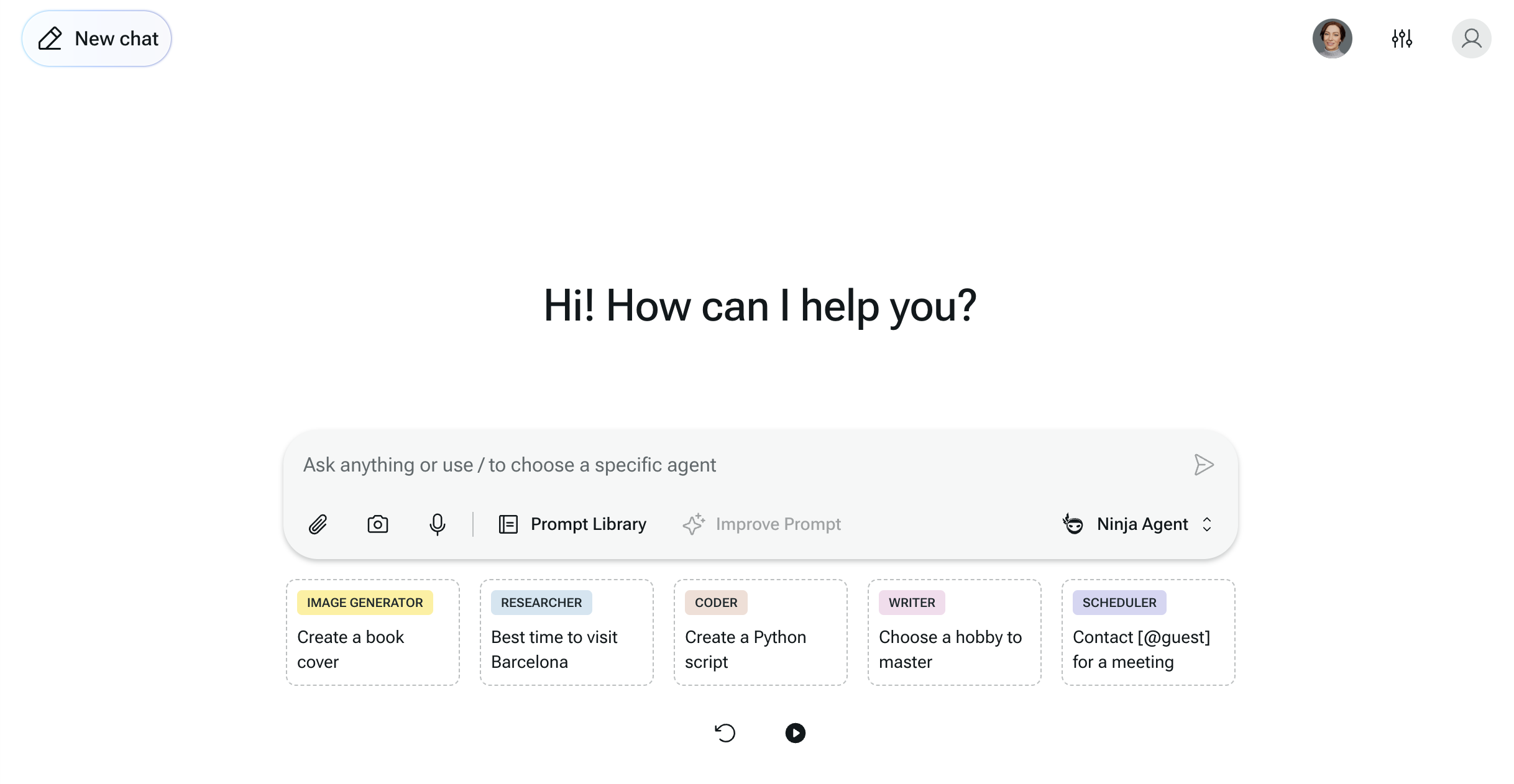Open settings via the sliders icon
Viewport: 1514px width, 784px height.
(1402, 39)
